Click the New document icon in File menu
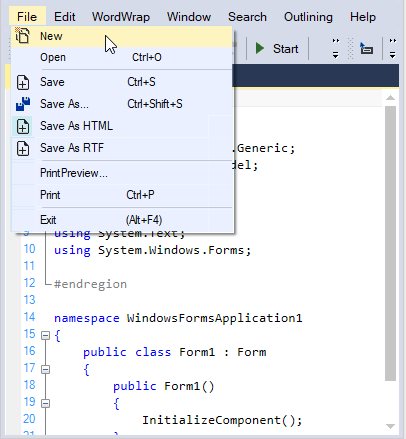 point(22,35)
